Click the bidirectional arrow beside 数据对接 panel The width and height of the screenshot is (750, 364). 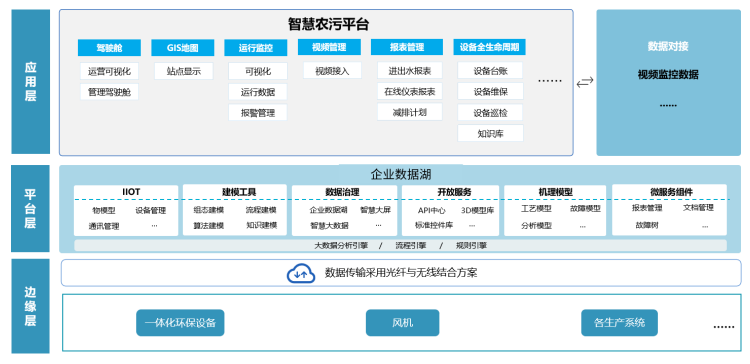pos(585,82)
